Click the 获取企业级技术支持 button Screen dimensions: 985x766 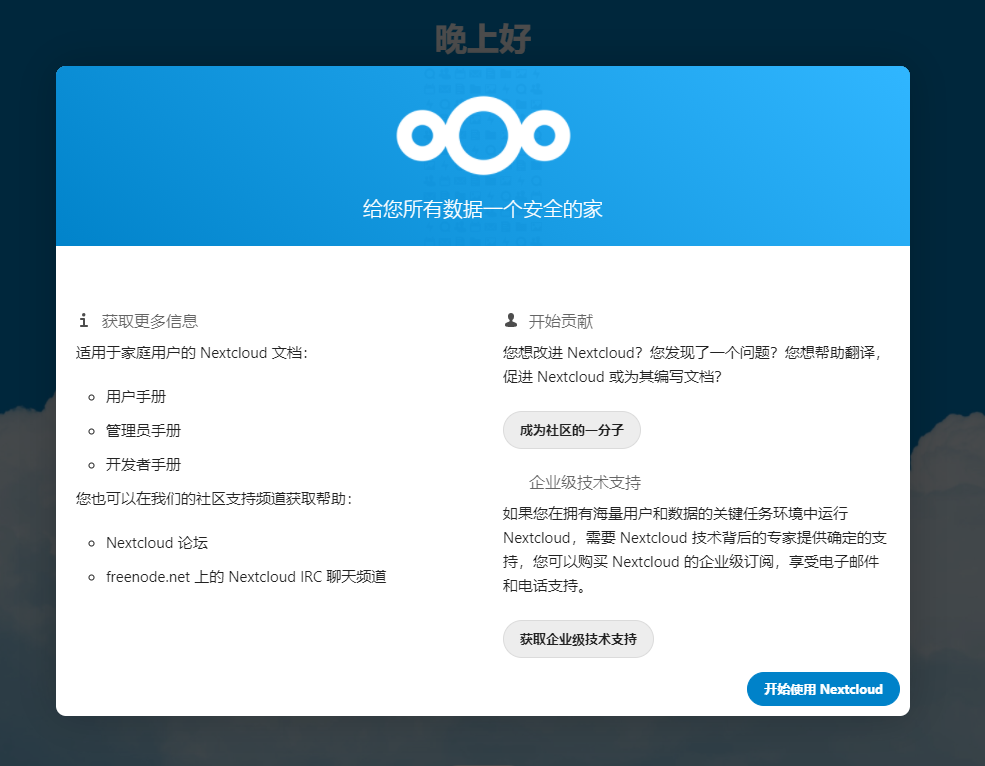578,639
